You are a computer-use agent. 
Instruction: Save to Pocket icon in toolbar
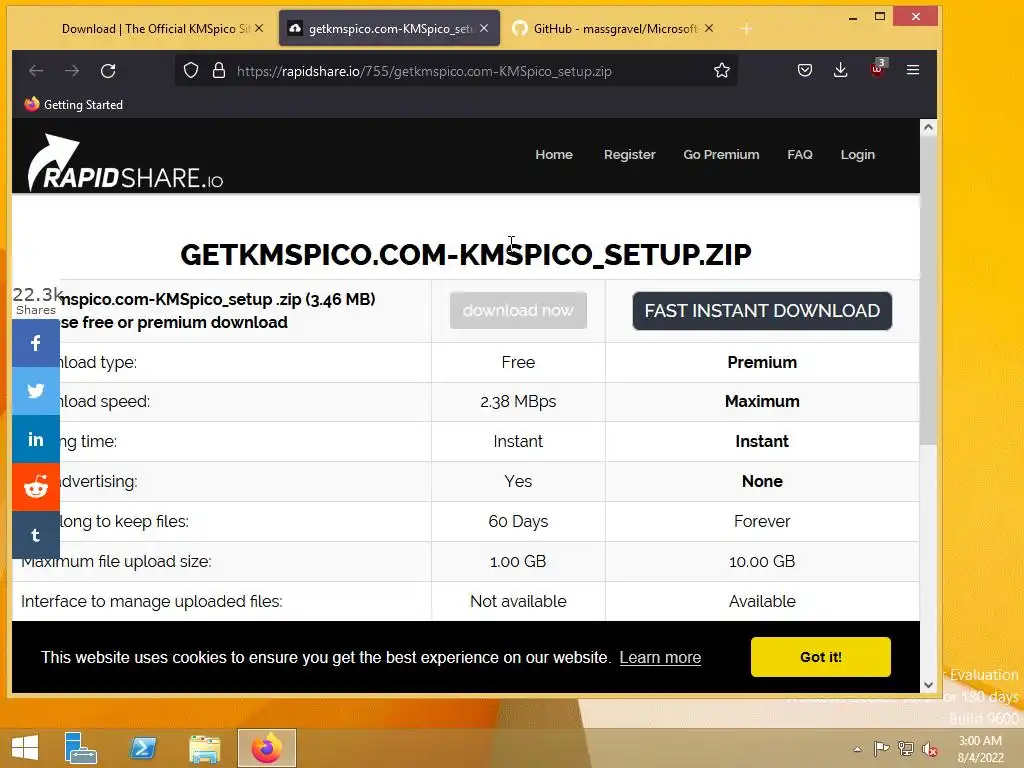[805, 70]
